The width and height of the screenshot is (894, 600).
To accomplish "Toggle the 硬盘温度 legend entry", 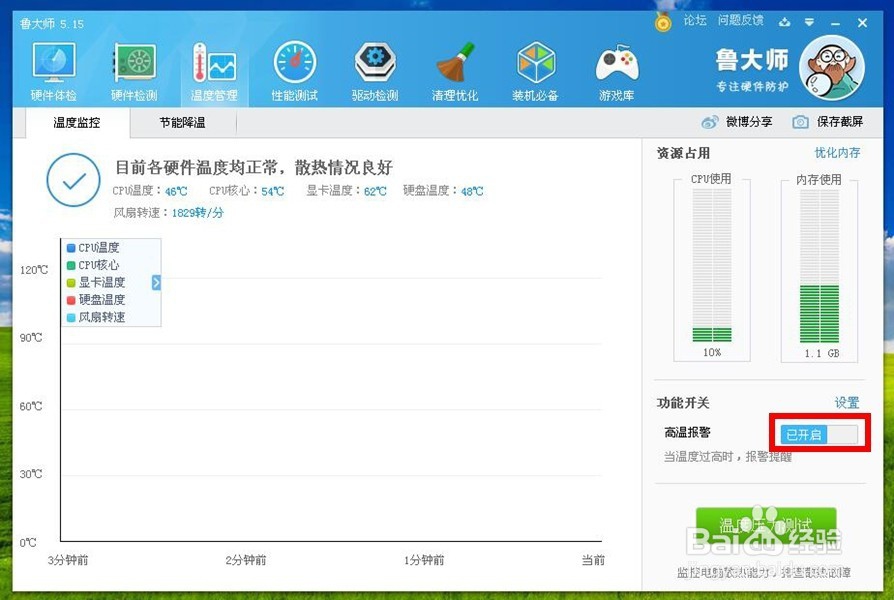I will 96,299.
